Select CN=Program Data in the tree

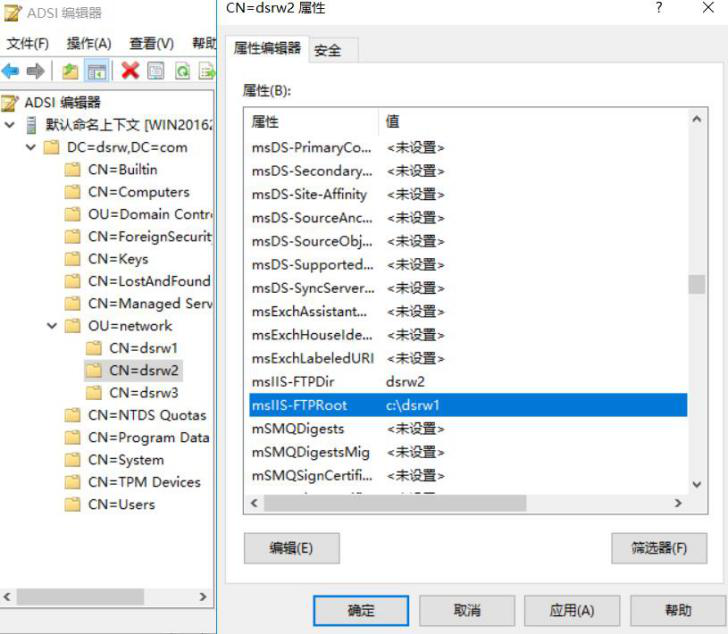pos(149,437)
